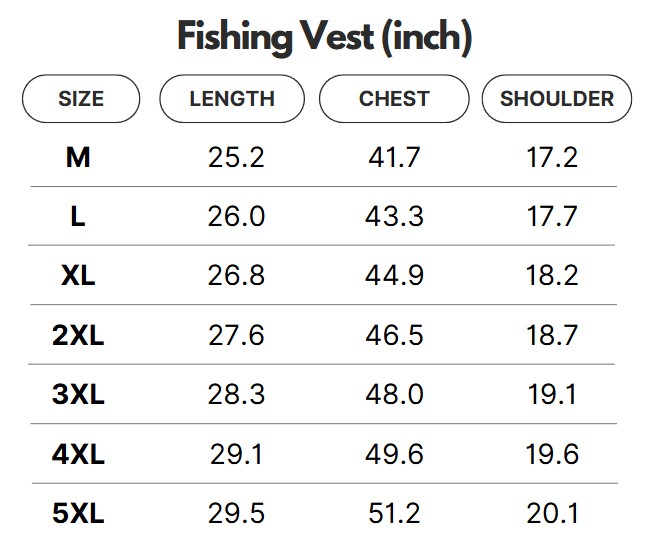This screenshot has height=558, width=648.
Task: Select the 48.0 chest value for 3XL
Action: pos(394,394)
